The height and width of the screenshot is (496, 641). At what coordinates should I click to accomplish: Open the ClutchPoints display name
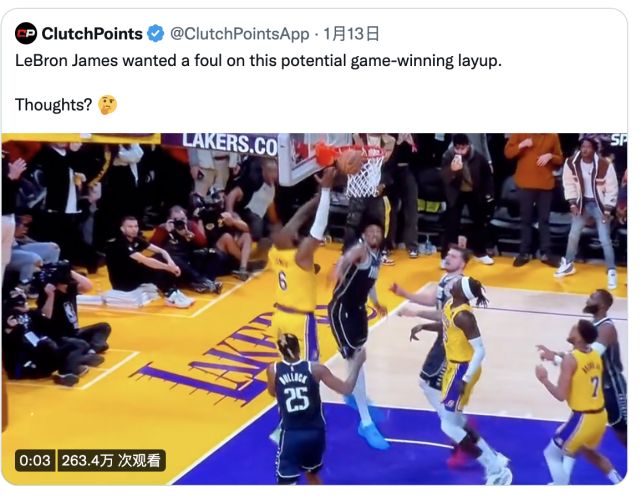[92, 34]
